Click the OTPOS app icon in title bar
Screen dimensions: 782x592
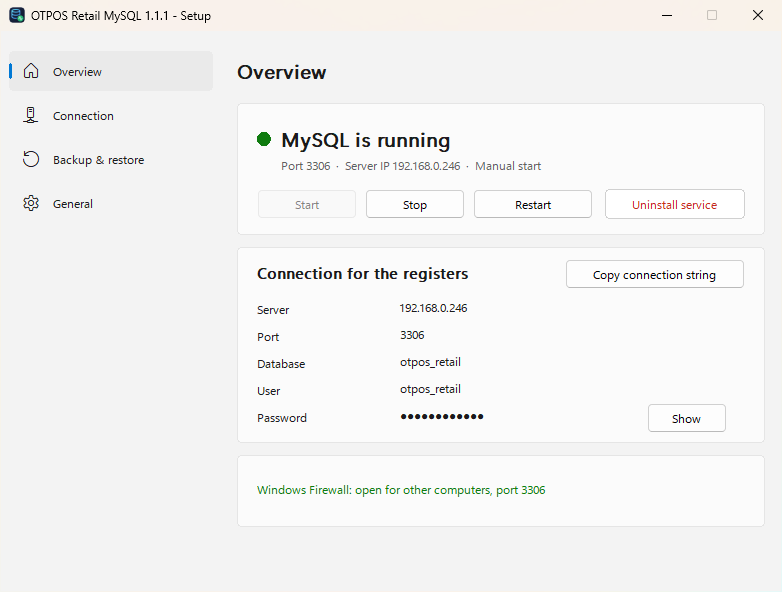click(16, 15)
